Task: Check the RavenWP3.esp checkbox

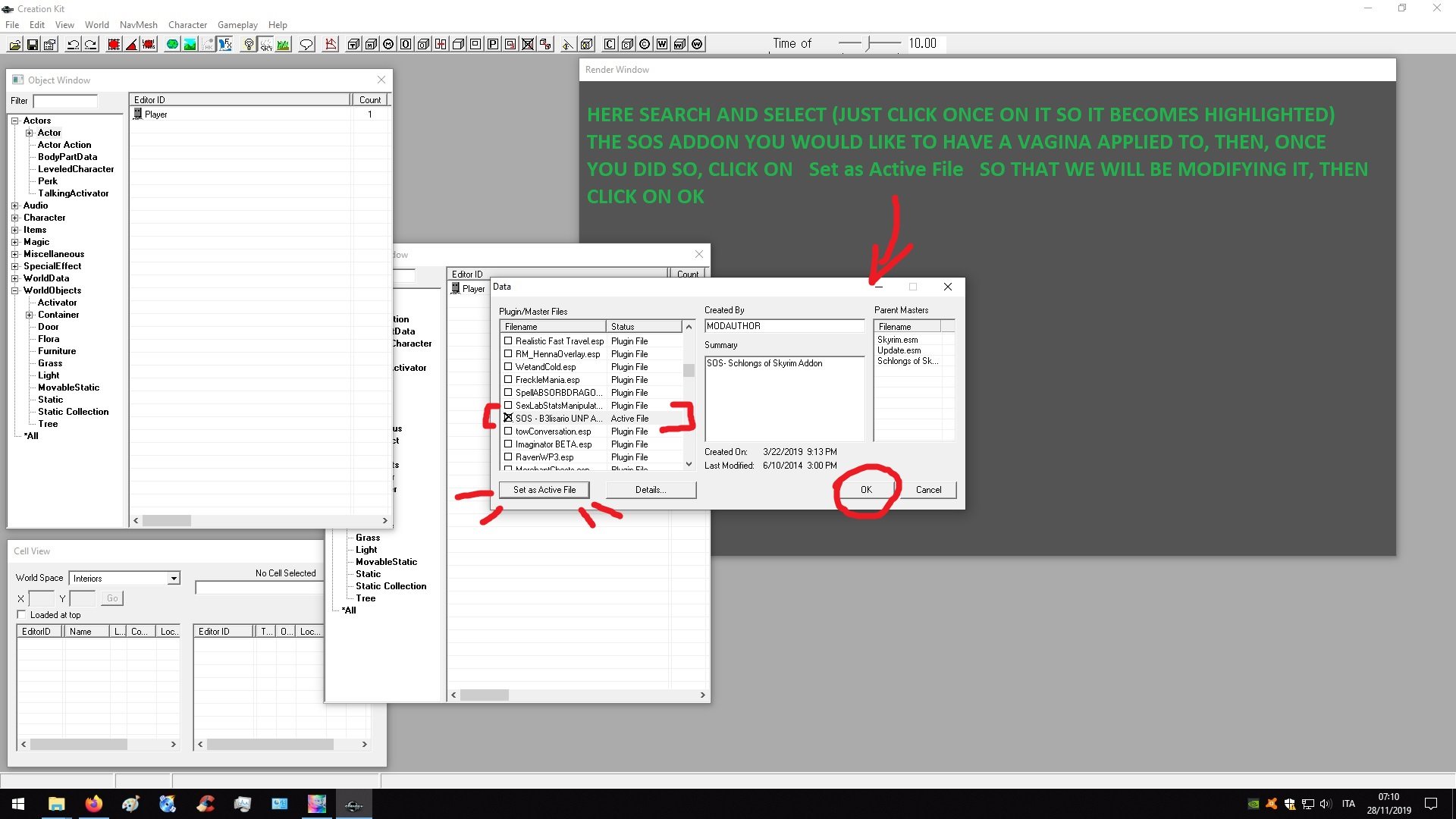Action: point(508,457)
